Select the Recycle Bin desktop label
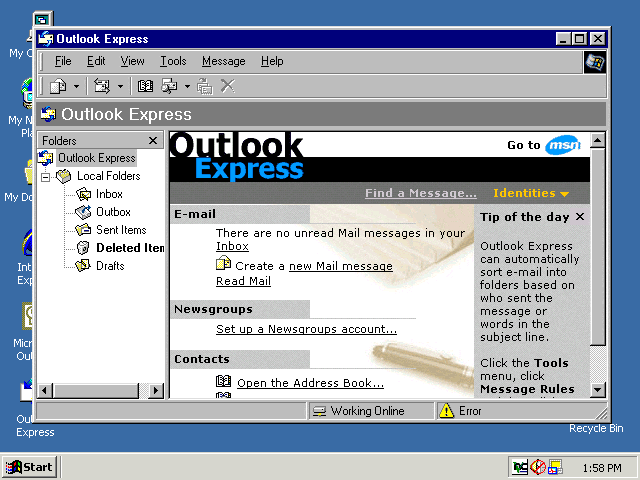 (596, 429)
